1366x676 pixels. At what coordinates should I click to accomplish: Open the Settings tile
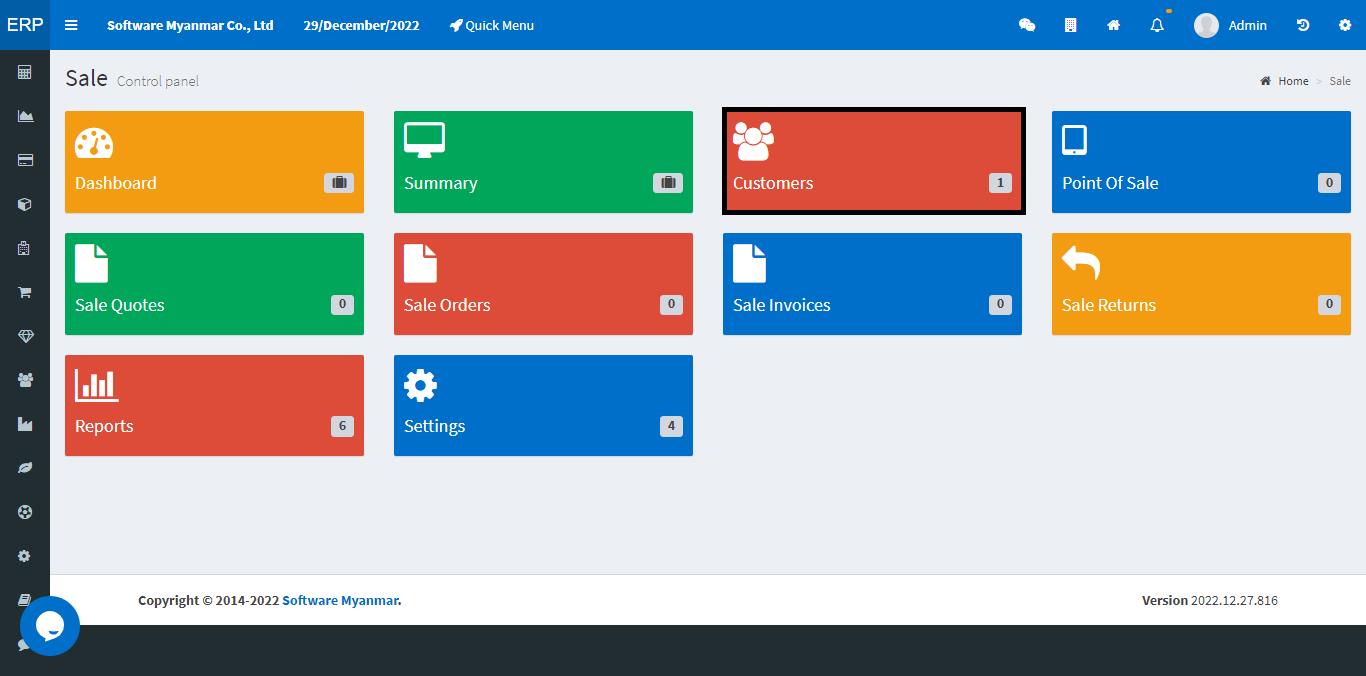[x=543, y=405]
